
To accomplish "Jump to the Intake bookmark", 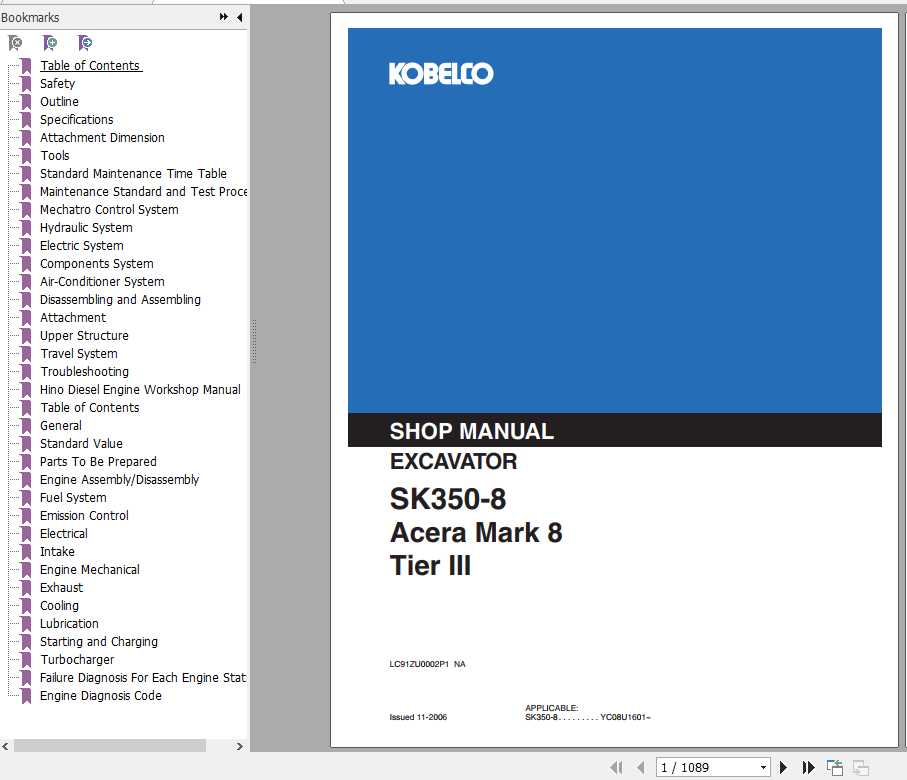I will (x=57, y=551).
